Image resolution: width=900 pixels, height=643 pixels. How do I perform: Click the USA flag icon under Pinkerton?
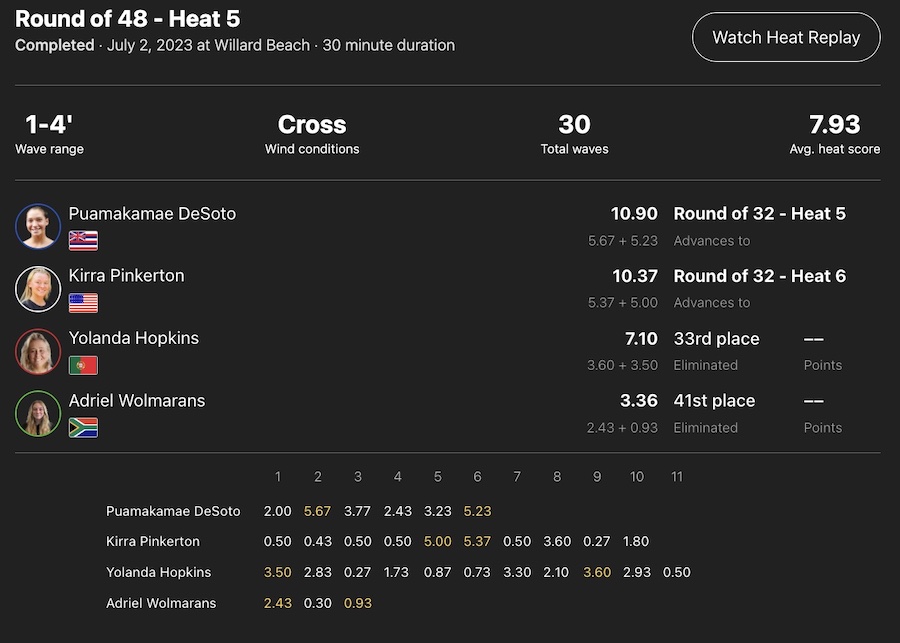pos(83,303)
